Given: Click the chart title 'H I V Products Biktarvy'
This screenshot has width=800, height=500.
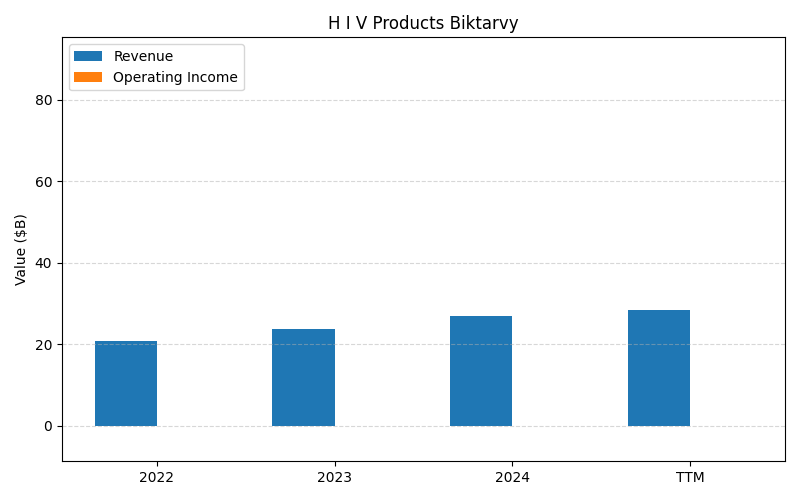Looking at the screenshot, I should (x=423, y=23).
